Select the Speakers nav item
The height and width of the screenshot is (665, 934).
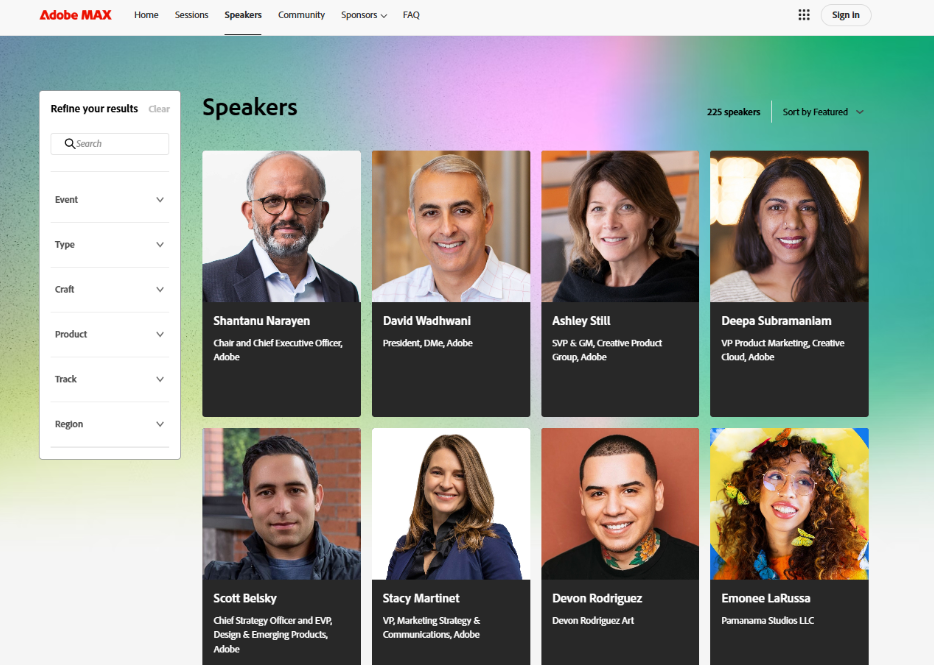243,15
